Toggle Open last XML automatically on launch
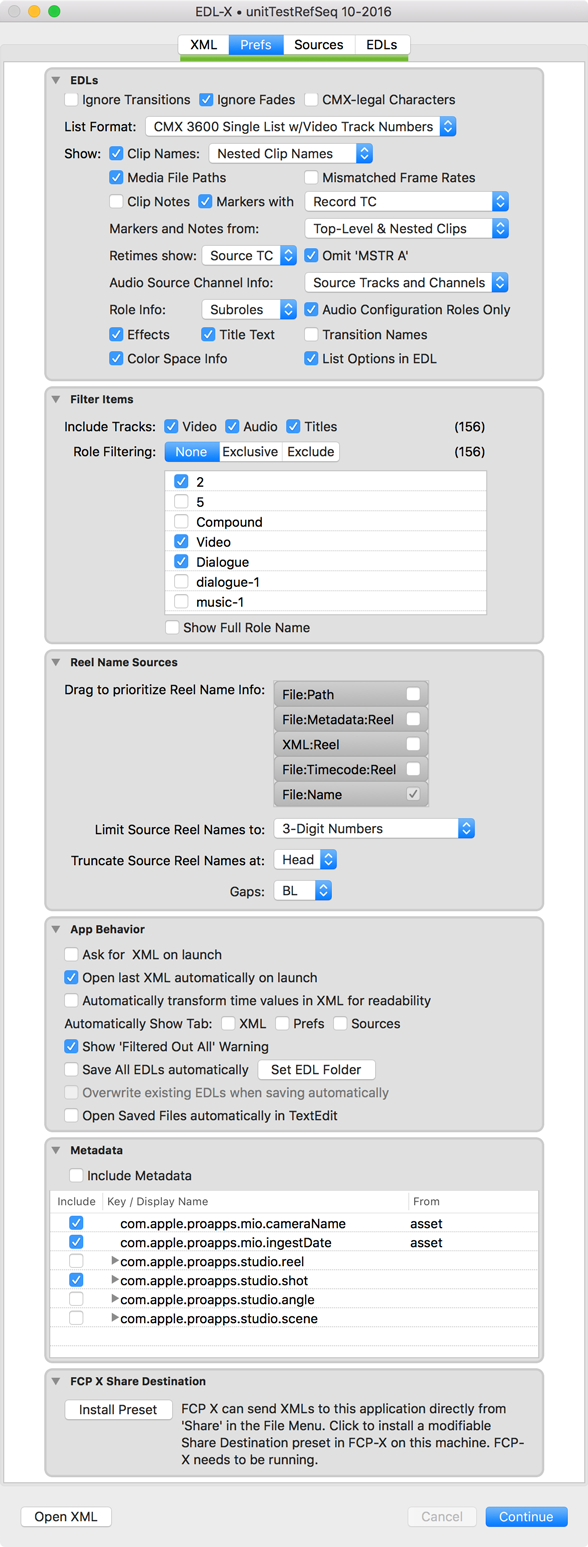 click(71, 977)
